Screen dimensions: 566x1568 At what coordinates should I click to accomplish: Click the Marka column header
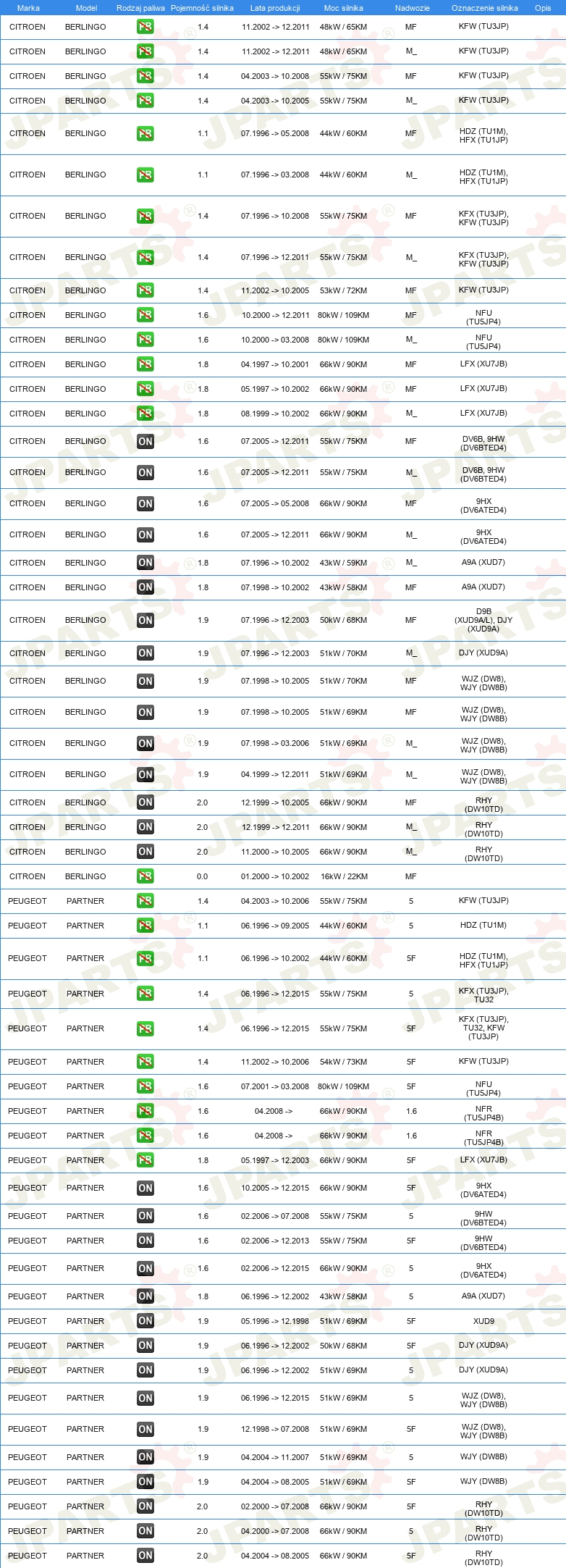click(28, 8)
